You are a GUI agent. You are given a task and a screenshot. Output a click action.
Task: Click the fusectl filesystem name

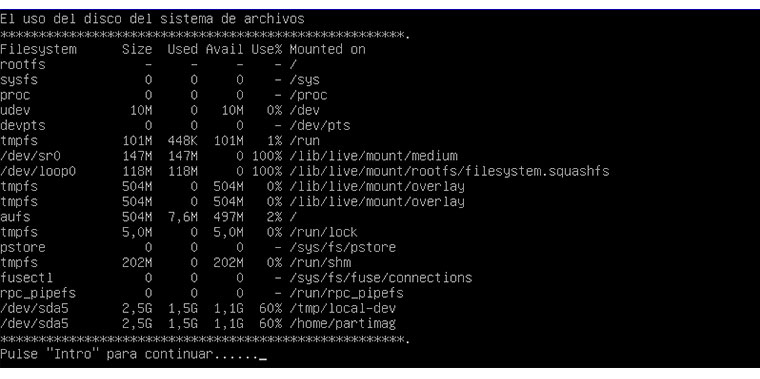tap(27, 278)
